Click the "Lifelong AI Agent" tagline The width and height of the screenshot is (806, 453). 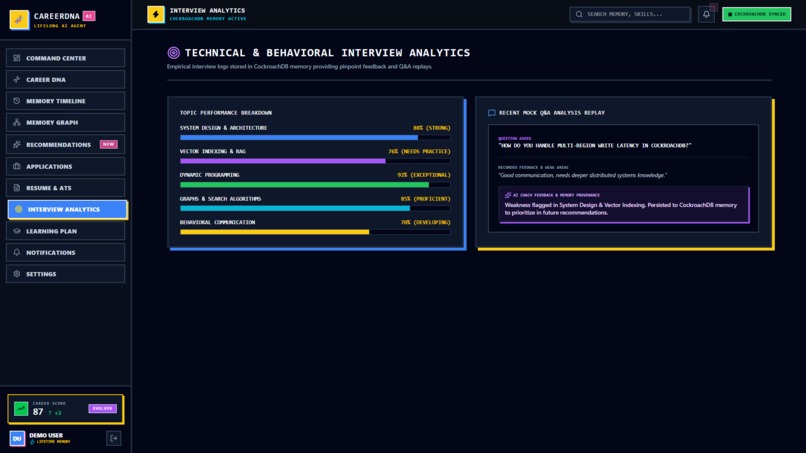click(60, 26)
